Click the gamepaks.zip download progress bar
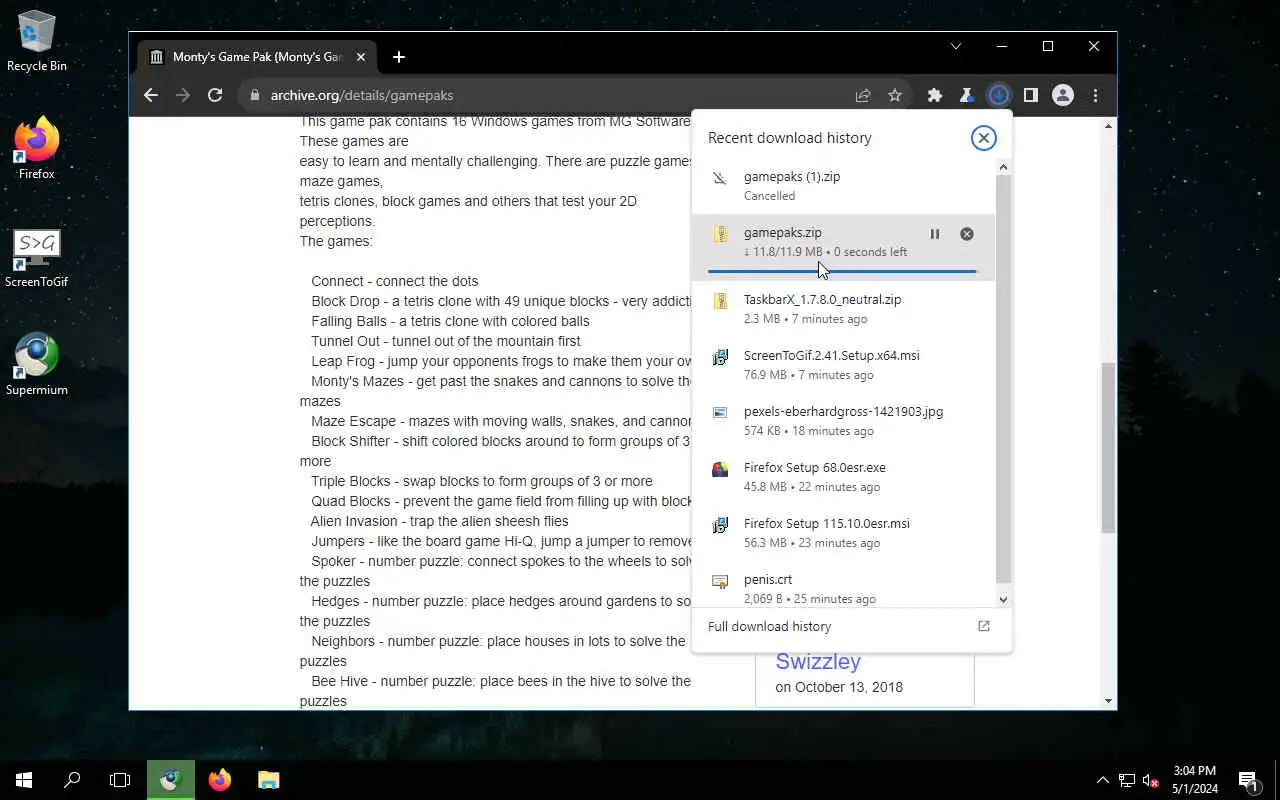 coord(842,271)
